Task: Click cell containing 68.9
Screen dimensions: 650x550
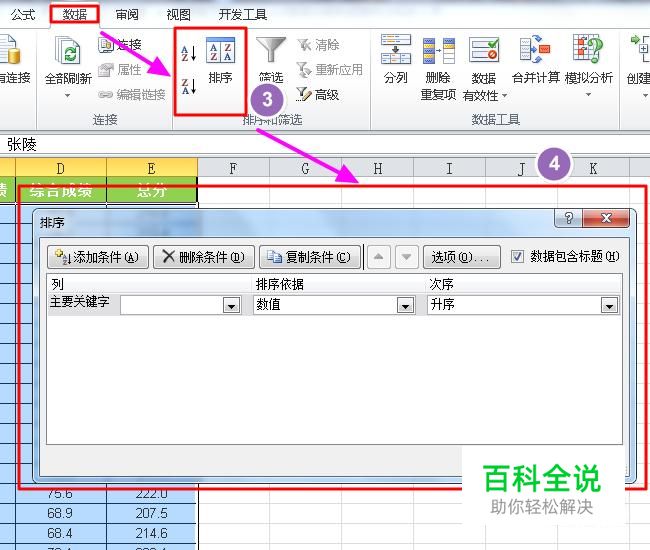Action: click(61, 513)
